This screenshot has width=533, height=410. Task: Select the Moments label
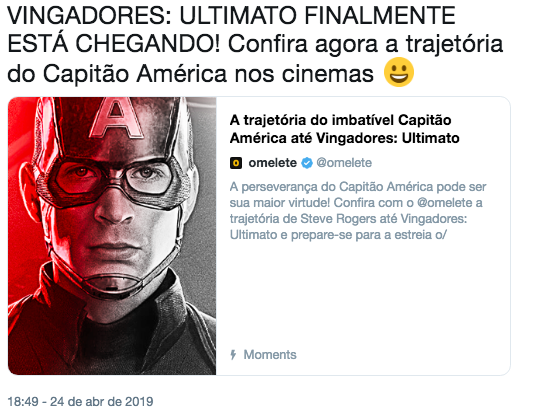click(270, 355)
